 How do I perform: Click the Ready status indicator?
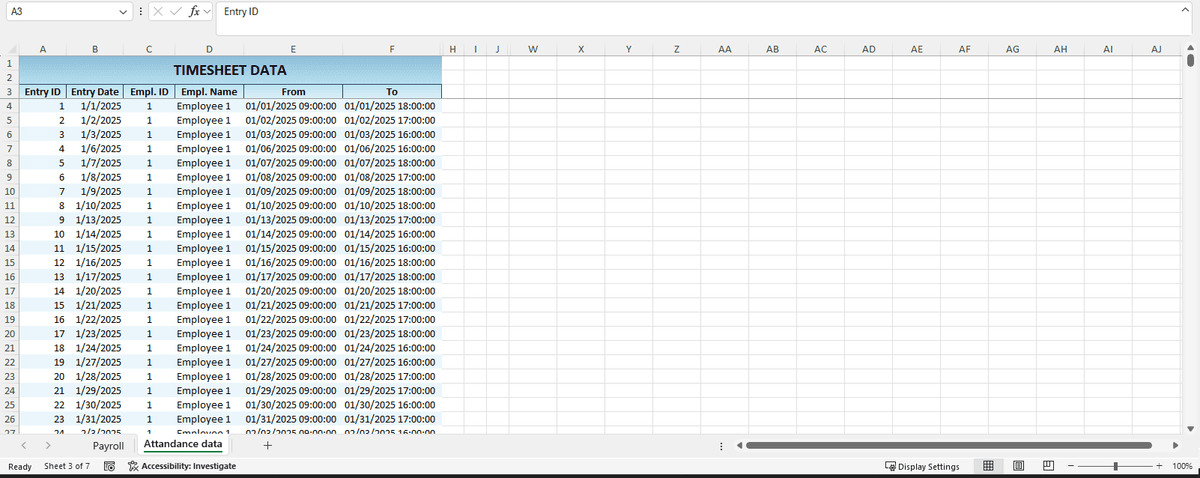pos(19,466)
